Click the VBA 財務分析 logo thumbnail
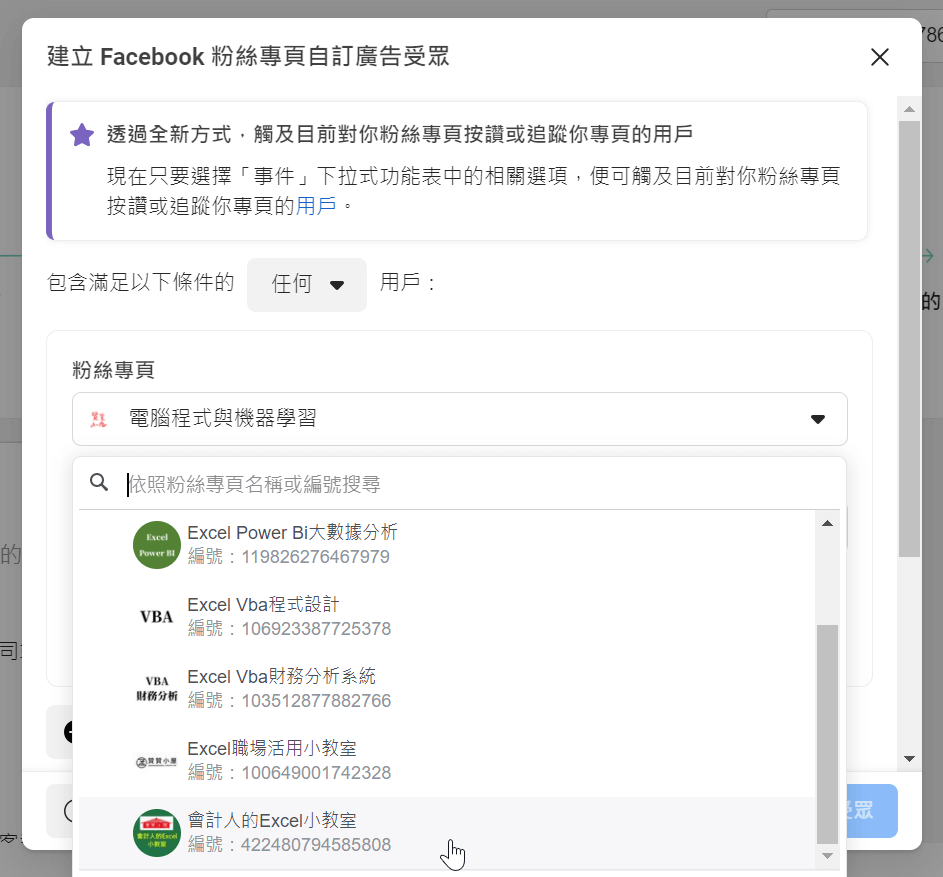 pyautogui.click(x=157, y=689)
